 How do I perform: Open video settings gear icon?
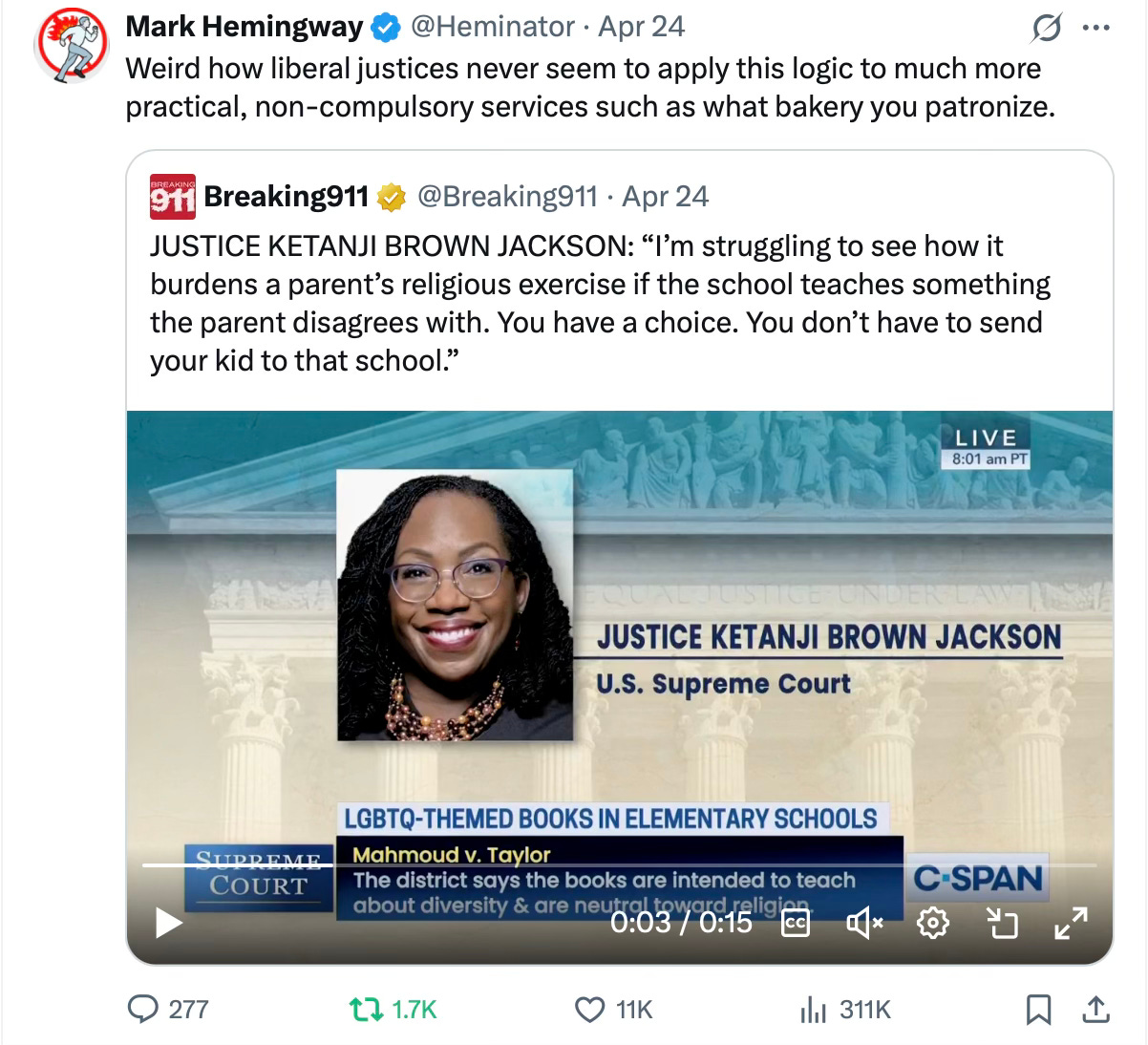(x=933, y=923)
